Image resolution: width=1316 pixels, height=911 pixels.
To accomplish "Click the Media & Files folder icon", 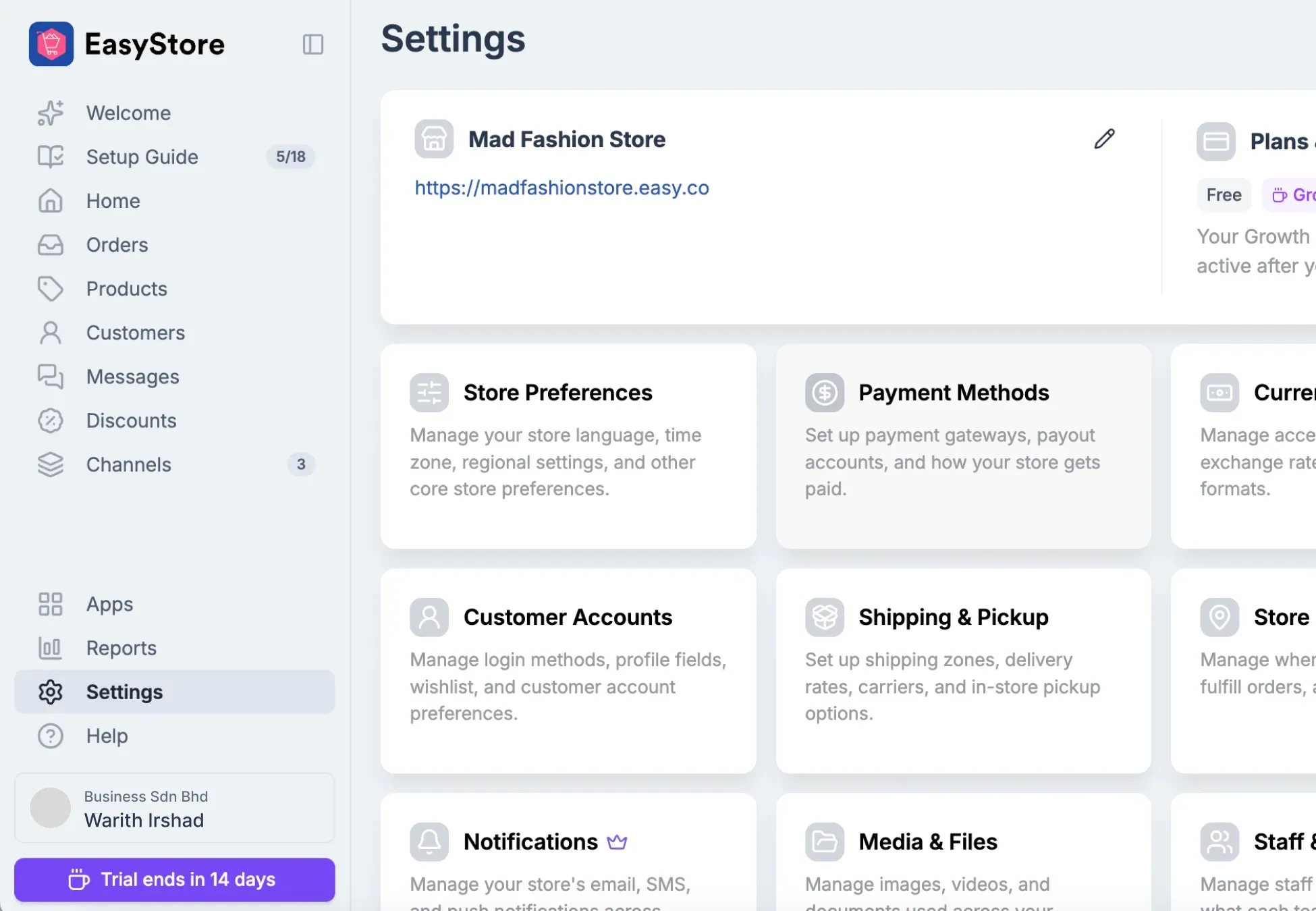I will tap(825, 841).
